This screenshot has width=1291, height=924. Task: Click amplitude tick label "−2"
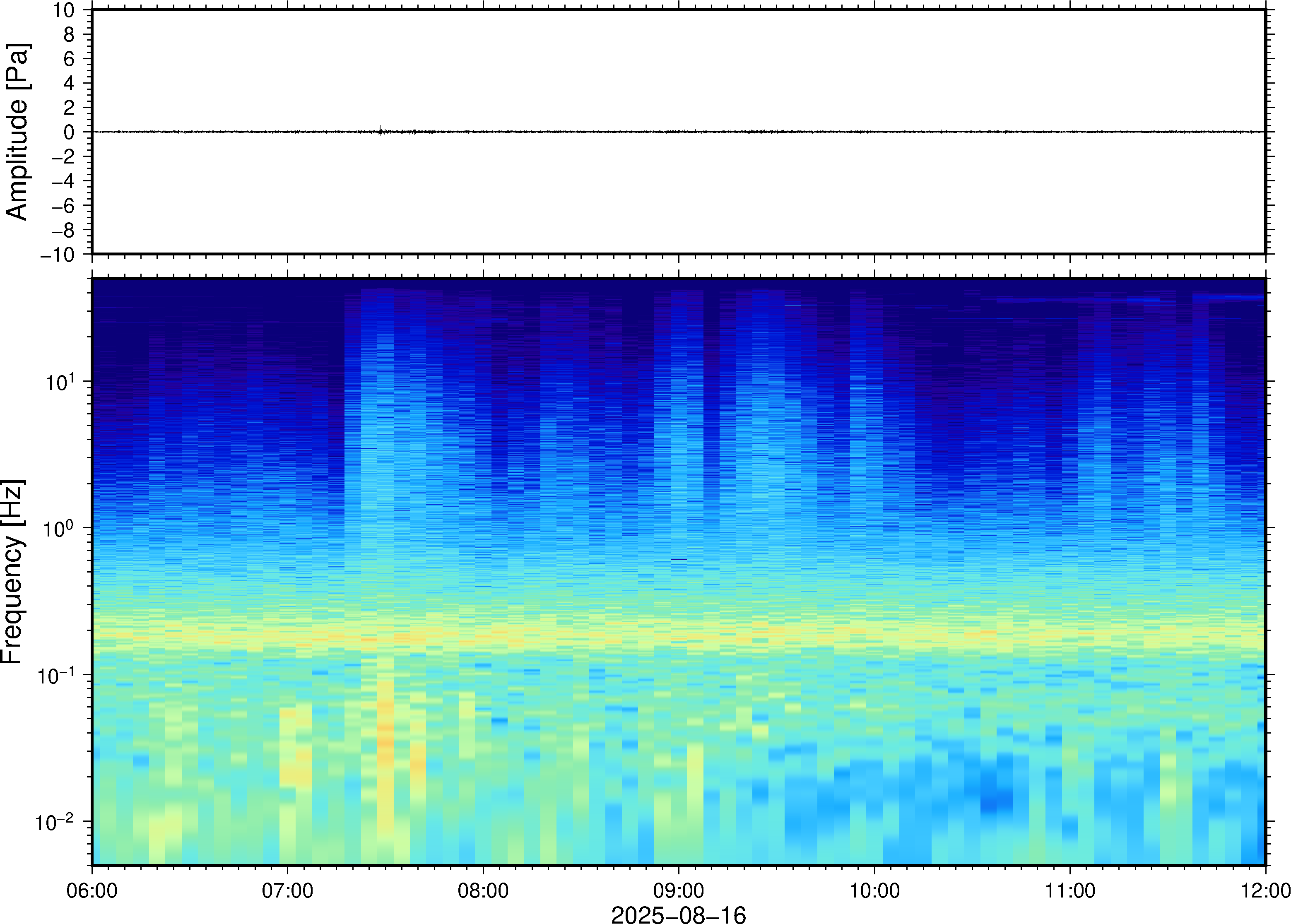pos(63,156)
